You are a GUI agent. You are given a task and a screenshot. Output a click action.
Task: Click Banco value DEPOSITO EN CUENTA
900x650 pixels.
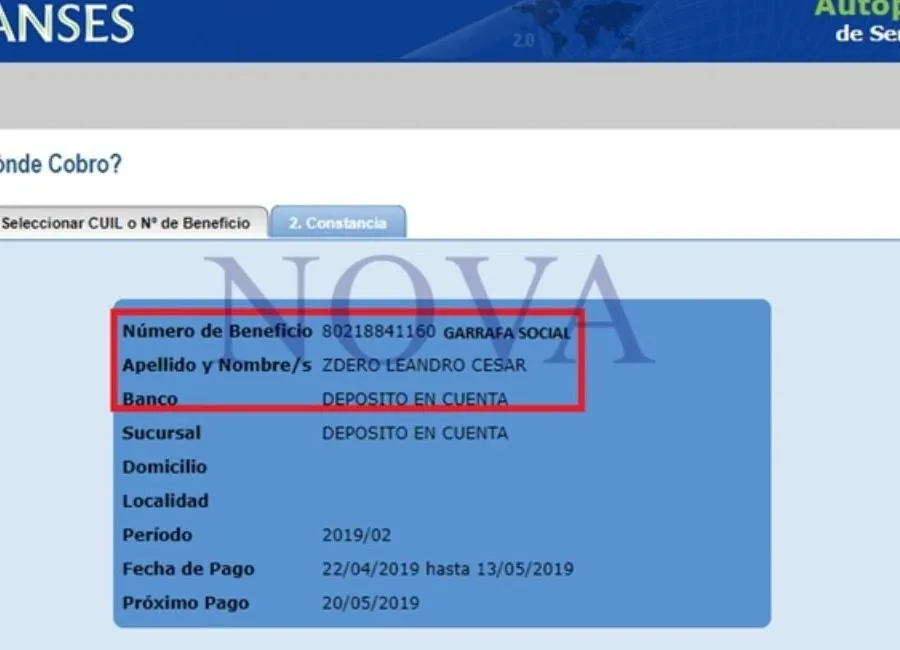click(414, 399)
